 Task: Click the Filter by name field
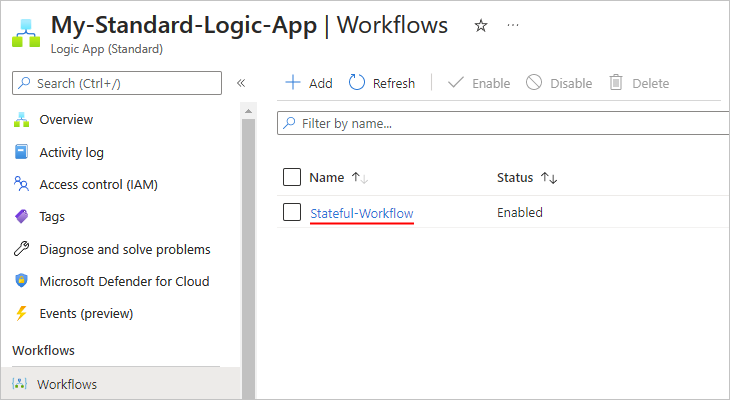click(503, 123)
